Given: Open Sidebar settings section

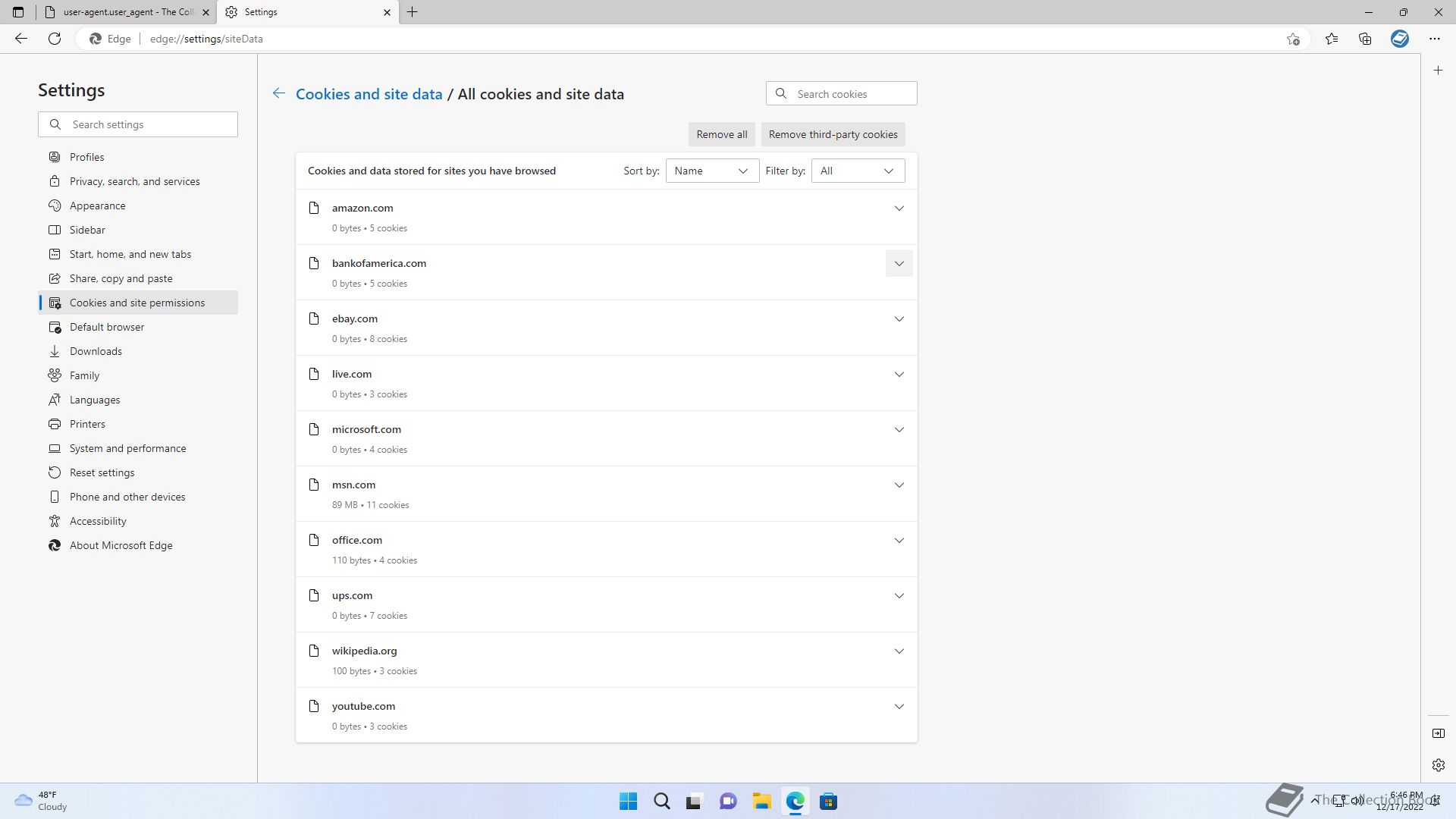Looking at the screenshot, I should point(138,230).
